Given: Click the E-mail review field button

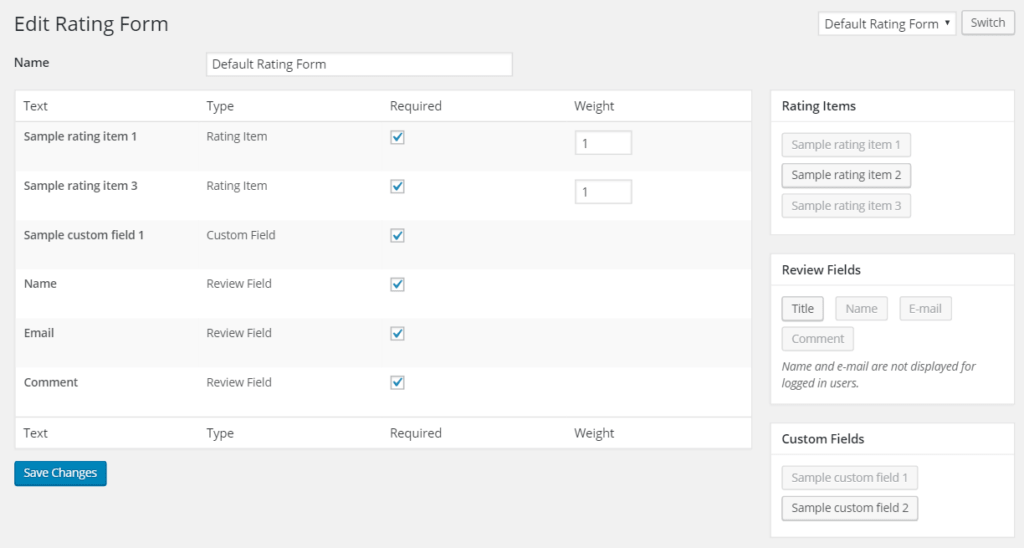Looking at the screenshot, I should (925, 309).
